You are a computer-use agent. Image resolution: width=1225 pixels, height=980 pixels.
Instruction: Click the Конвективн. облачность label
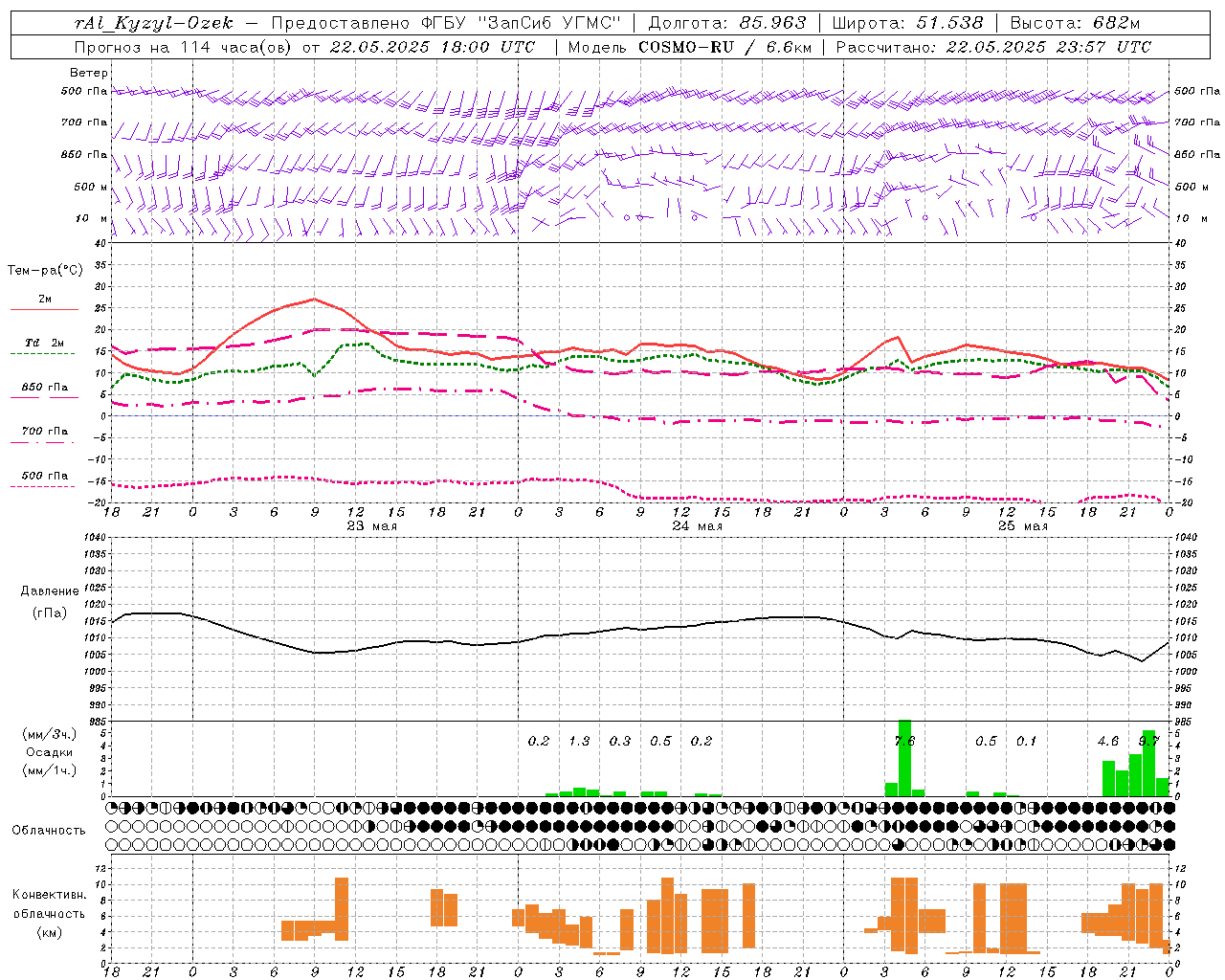(x=50, y=904)
